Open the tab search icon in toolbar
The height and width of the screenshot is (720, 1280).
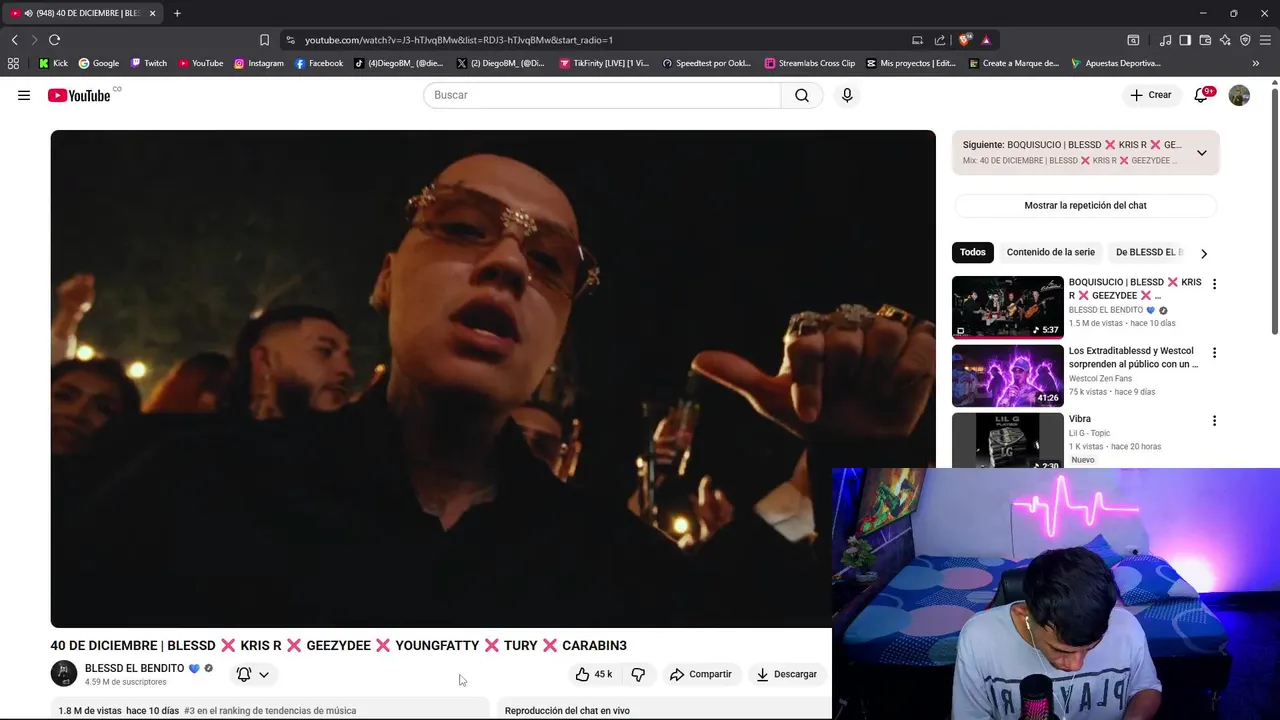(x=1133, y=40)
